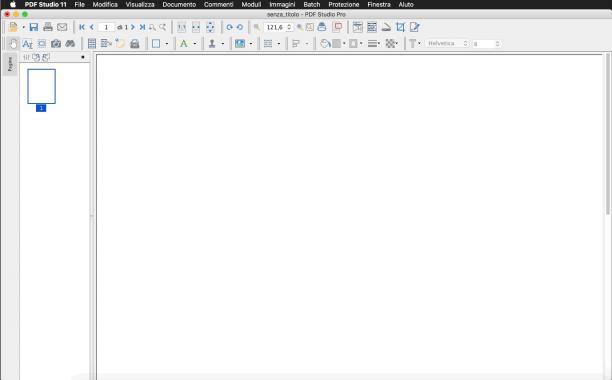Click the actual size 1:1 view icon
The image size is (612, 380).
181,27
